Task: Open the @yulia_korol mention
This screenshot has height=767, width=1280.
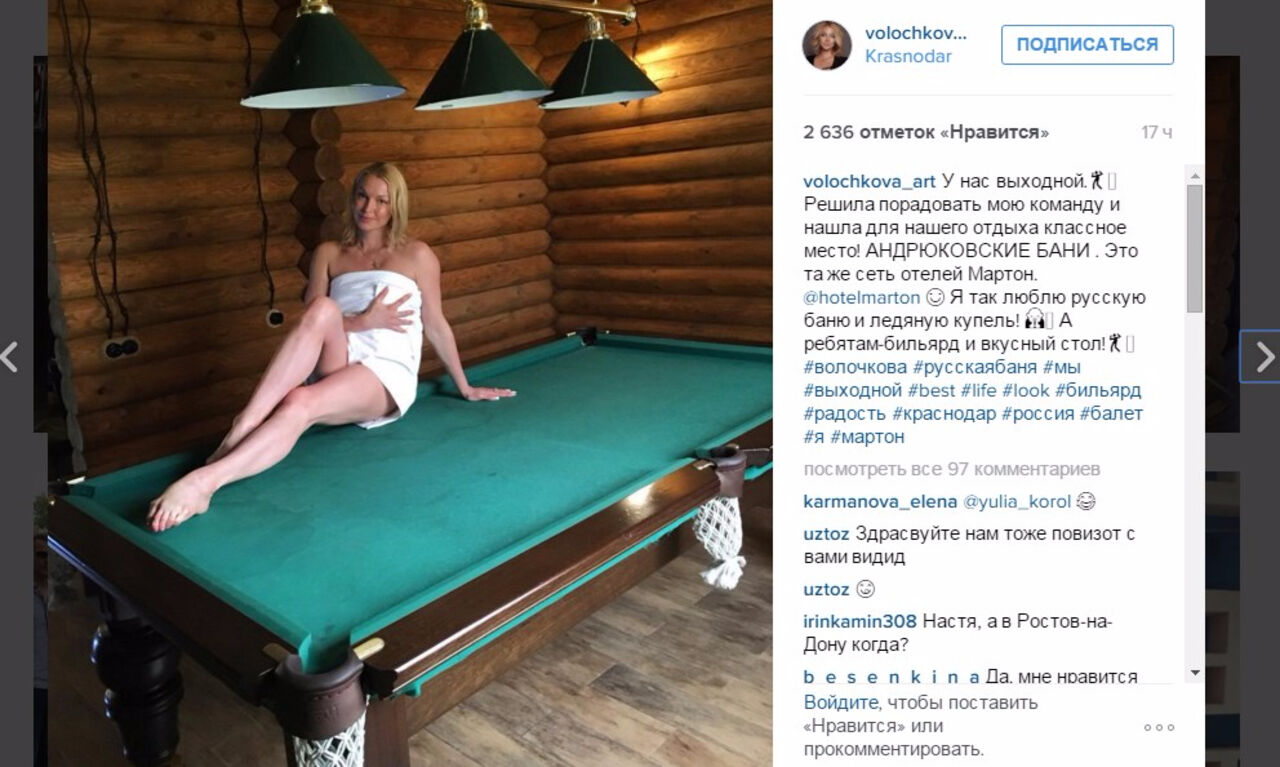Action: point(1017,502)
